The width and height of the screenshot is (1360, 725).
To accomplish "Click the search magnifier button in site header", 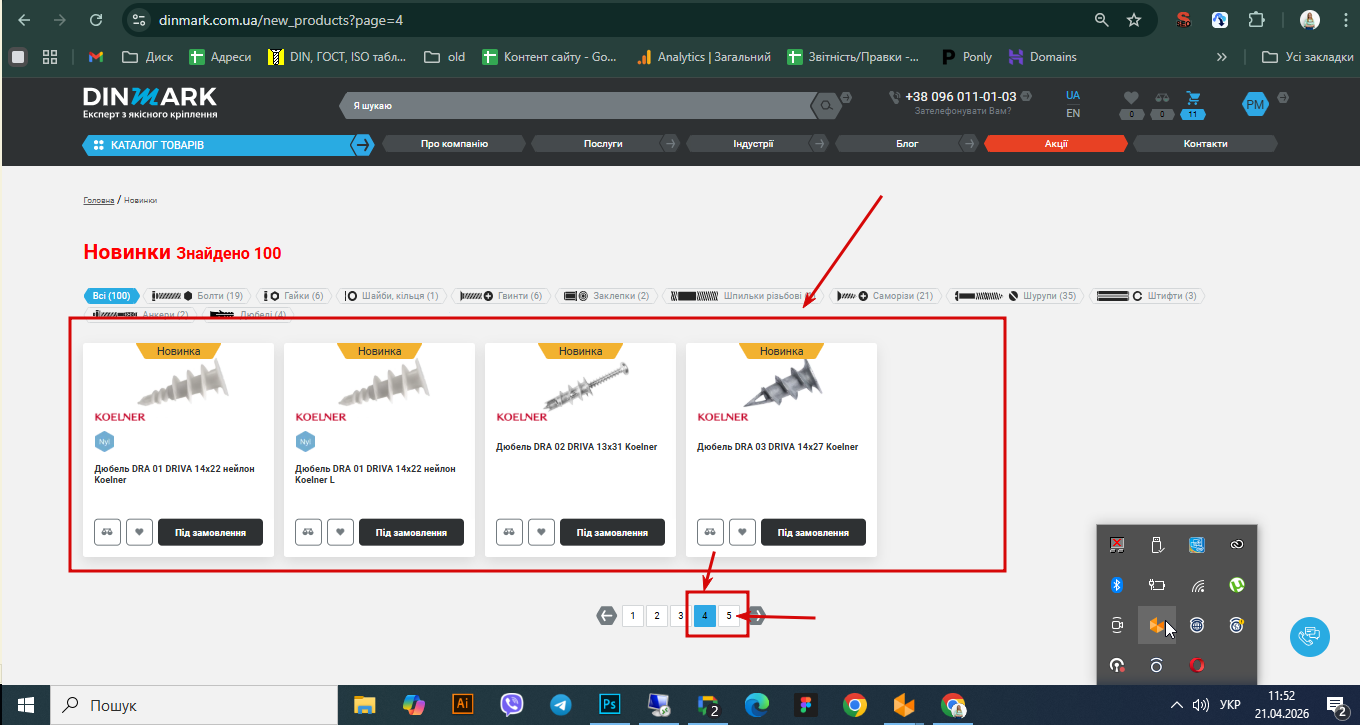I will tap(826, 104).
